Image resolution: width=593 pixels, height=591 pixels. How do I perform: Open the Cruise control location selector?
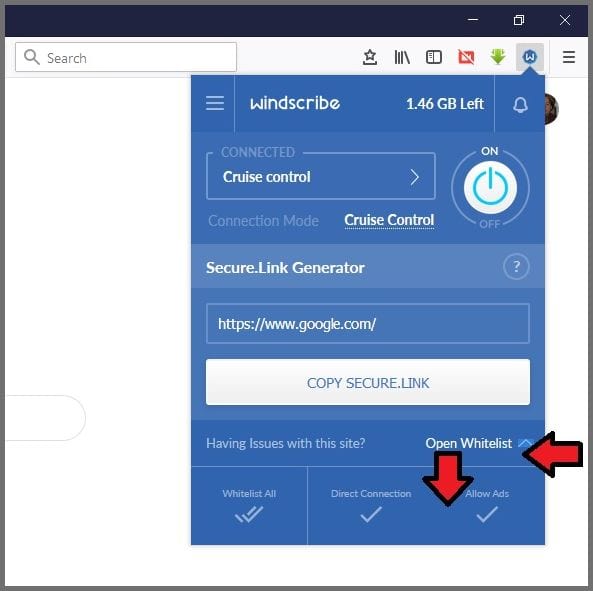(x=321, y=177)
